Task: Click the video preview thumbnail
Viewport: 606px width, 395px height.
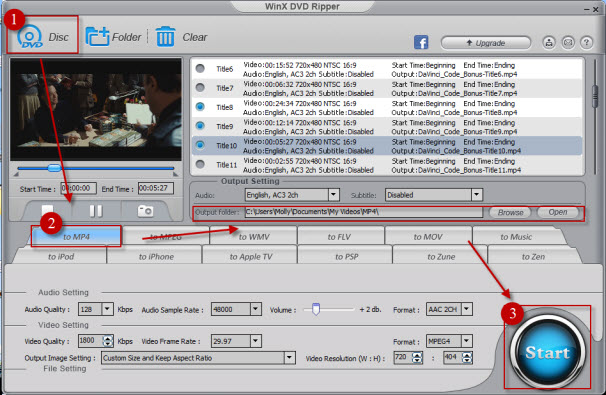Action: [96, 110]
